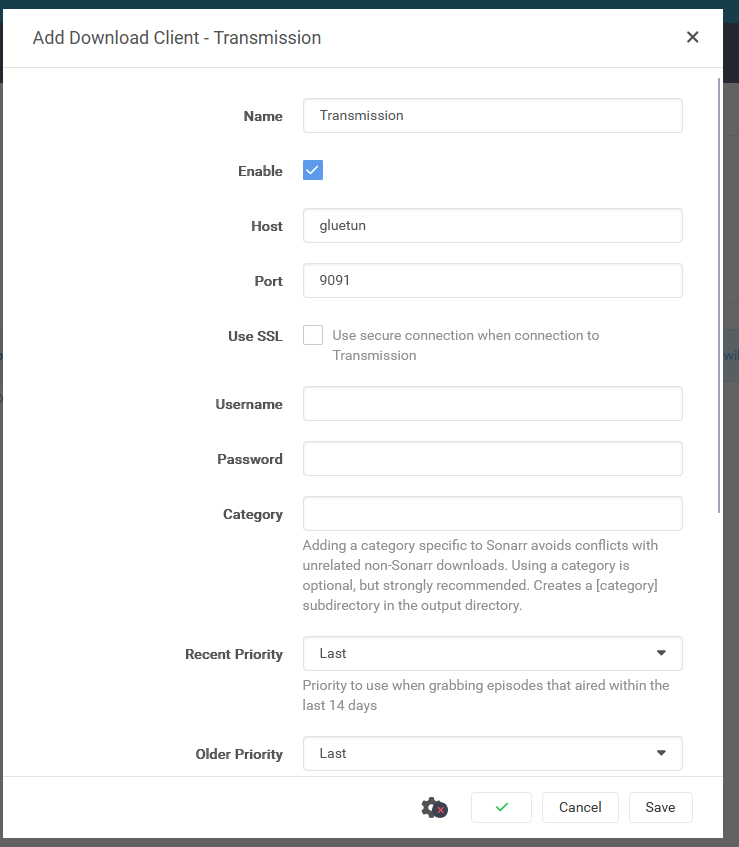This screenshot has width=739, height=847.
Task: Focus the Username input box
Action: point(492,404)
